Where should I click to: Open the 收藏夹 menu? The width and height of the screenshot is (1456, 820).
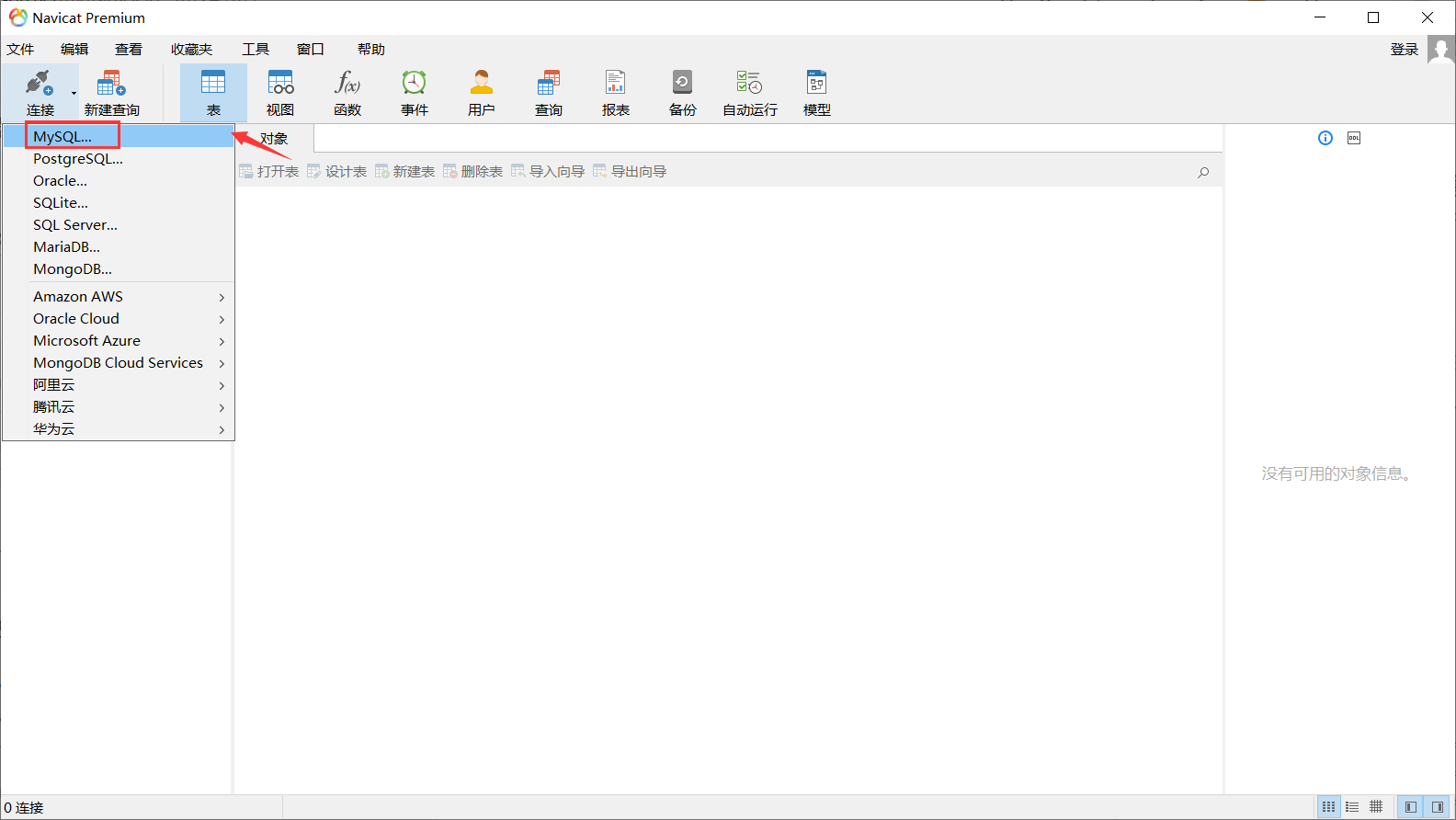191,50
